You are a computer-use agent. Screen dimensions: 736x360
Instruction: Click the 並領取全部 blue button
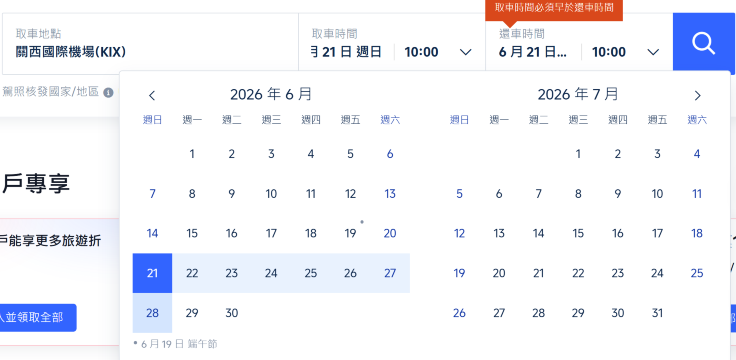pos(38,318)
